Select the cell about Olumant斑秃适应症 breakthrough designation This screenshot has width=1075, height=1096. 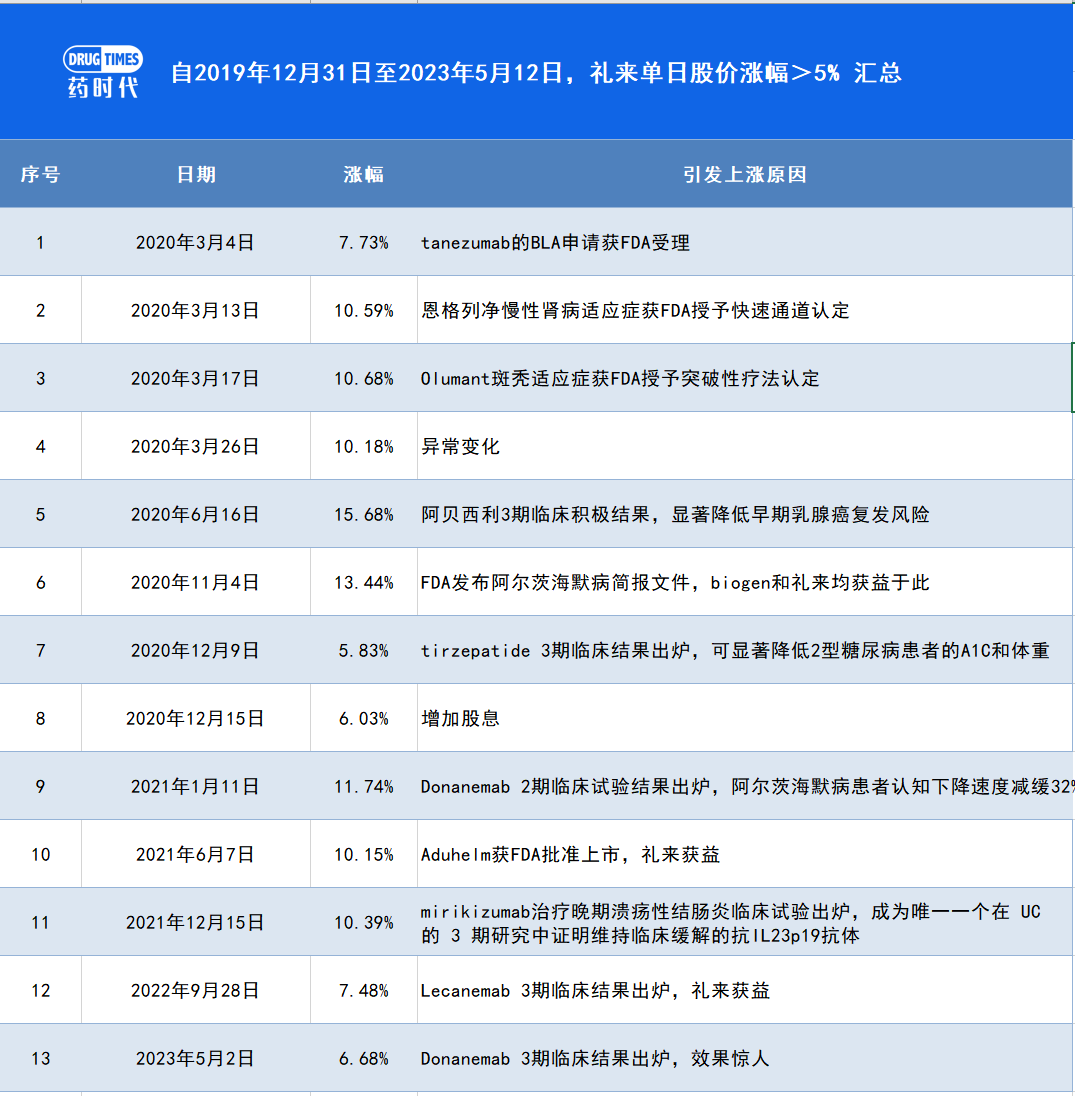pyautogui.click(x=620, y=378)
